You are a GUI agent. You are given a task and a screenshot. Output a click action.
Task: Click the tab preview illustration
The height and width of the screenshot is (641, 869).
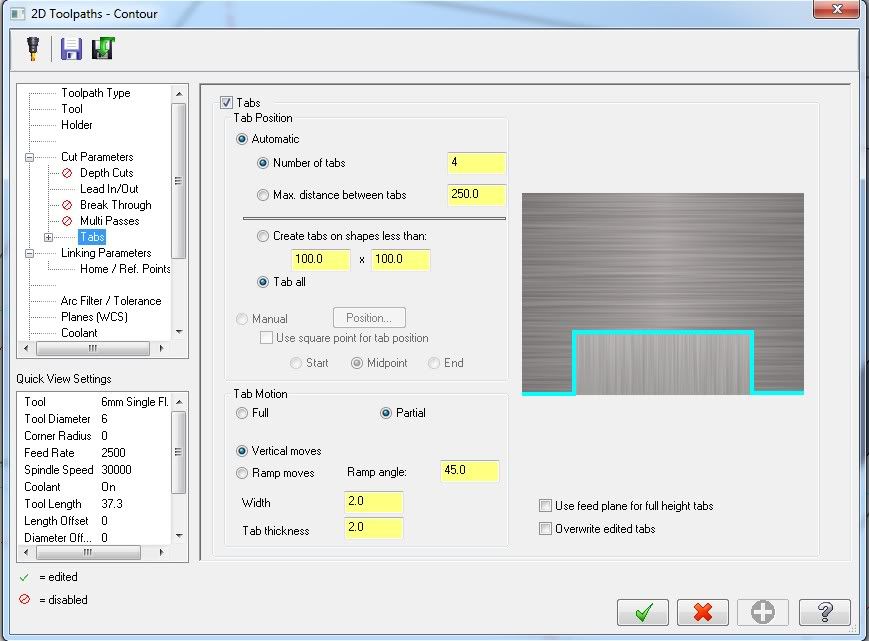(663, 294)
